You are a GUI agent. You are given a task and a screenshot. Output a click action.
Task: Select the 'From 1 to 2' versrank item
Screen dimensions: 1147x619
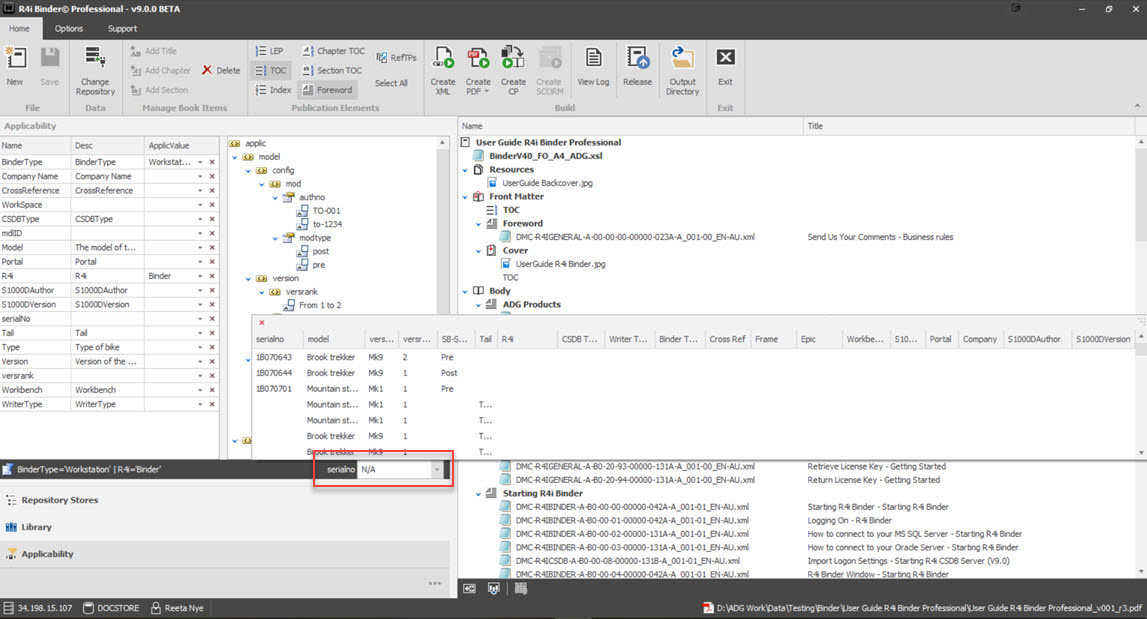(320, 305)
